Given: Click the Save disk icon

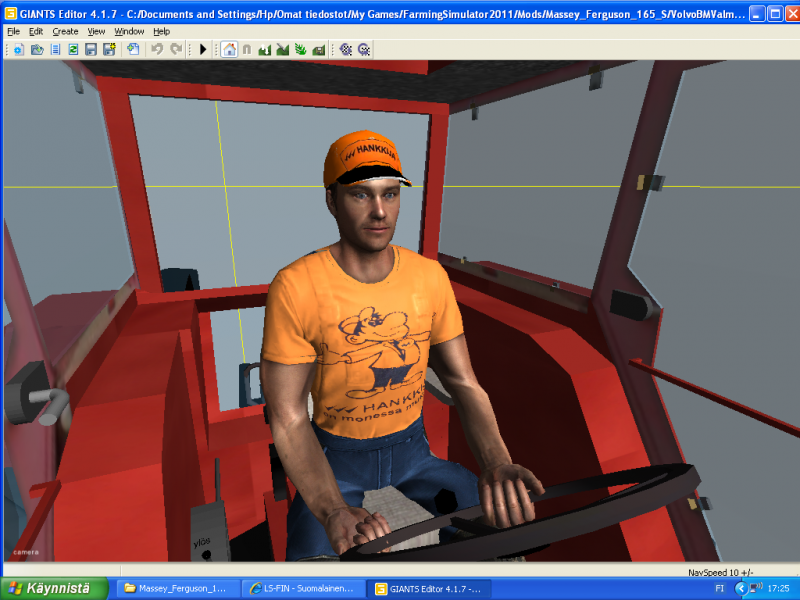Looking at the screenshot, I should 91,49.
